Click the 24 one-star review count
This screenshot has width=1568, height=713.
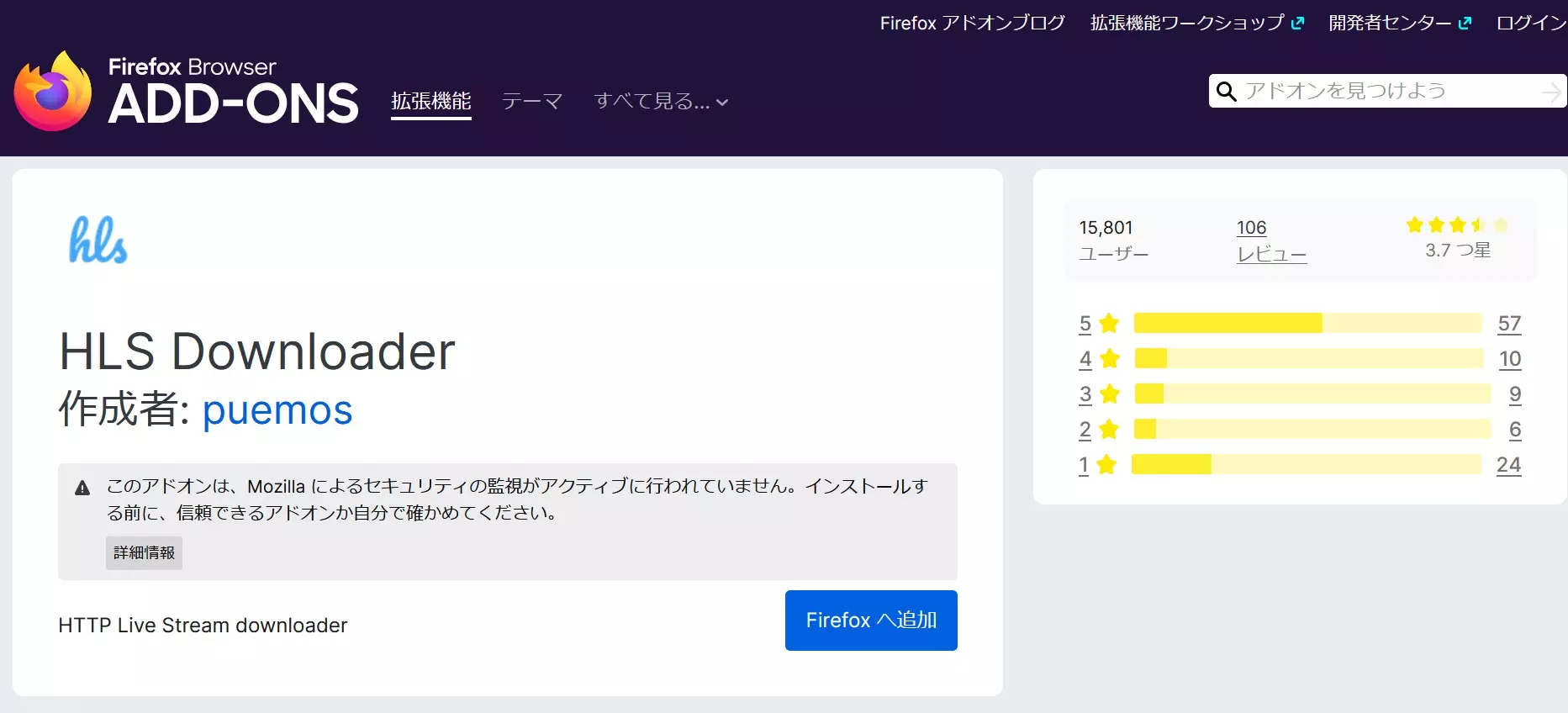click(x=1509, y=465)
